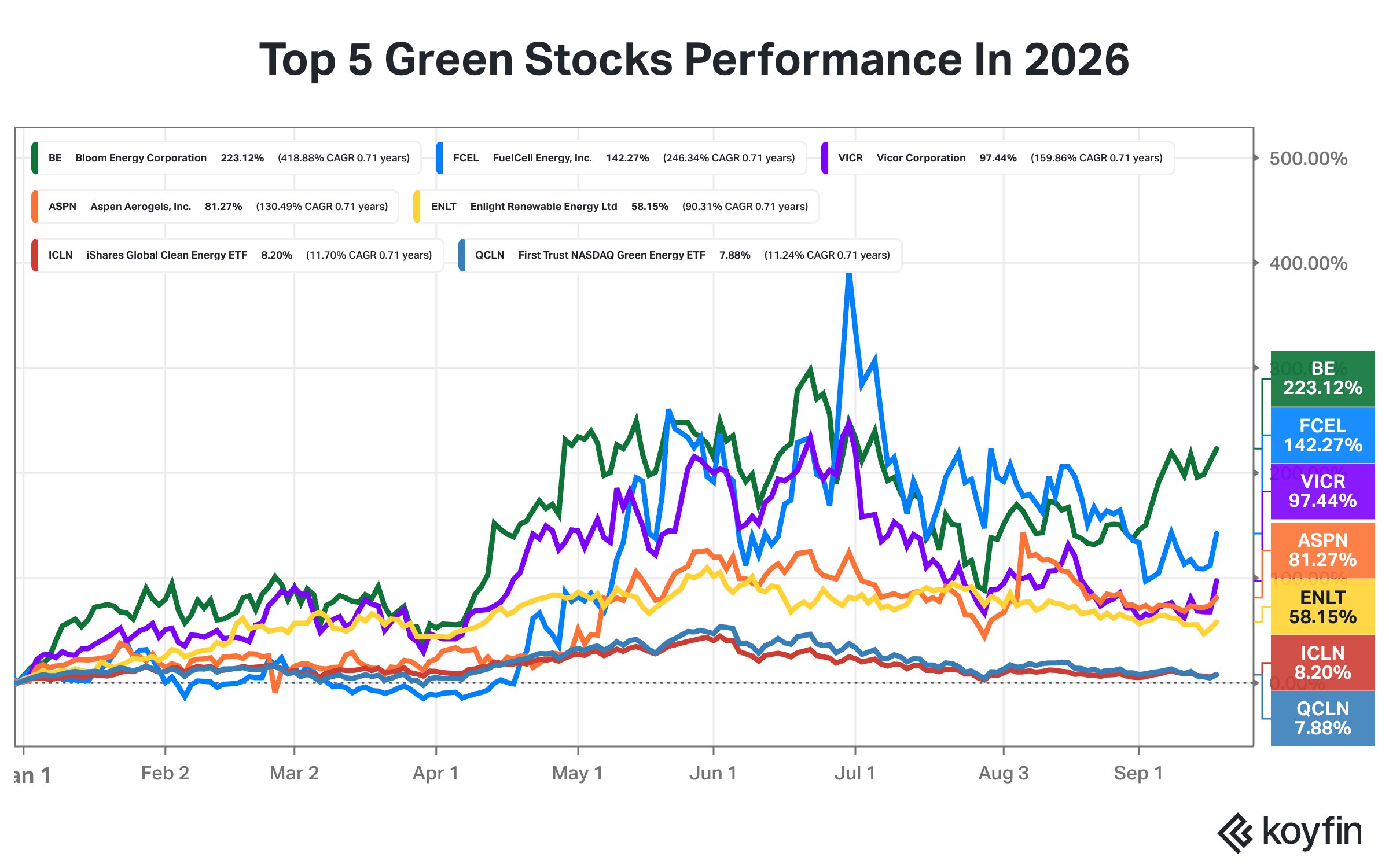
Task: Open the Bloom Energy Corporation legend entry
Action: 226,158
